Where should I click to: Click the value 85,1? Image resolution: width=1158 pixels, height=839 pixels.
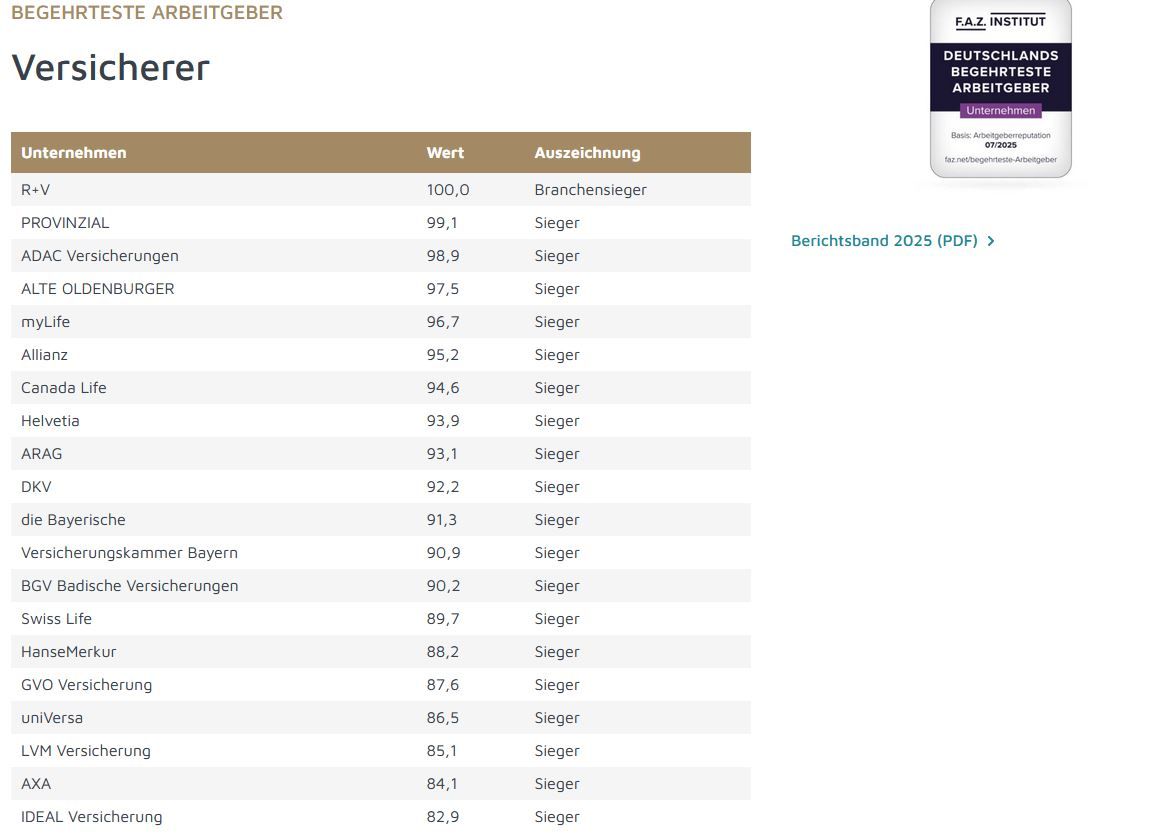[x=442, y=750]
